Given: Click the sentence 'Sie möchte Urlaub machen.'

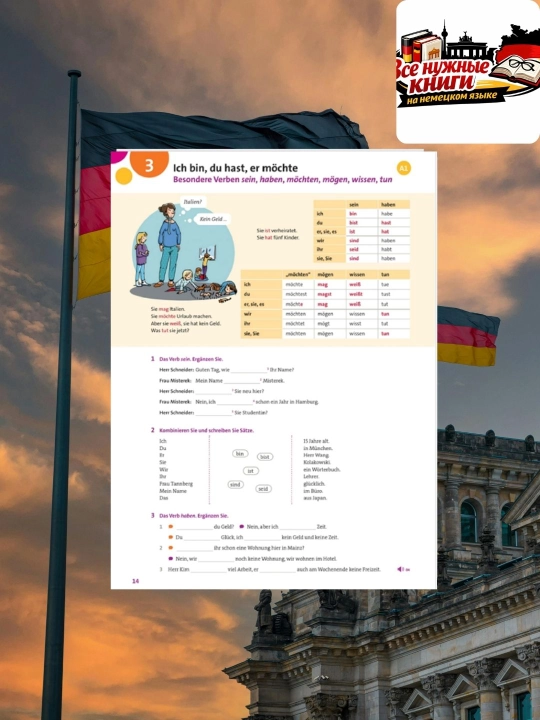Looking at the screenshot, I should [x=181, y=316].
